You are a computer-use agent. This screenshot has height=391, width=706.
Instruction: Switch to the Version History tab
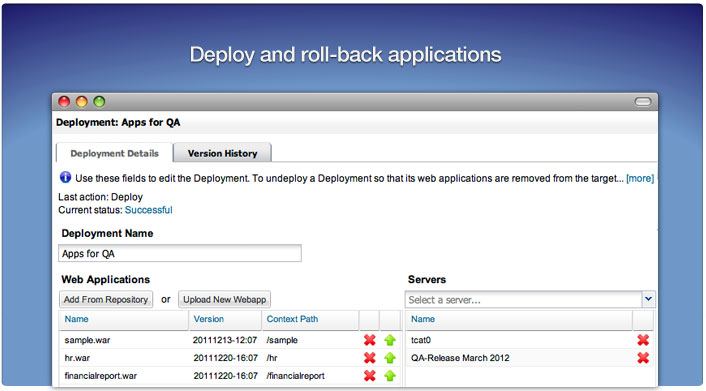[x=222, y=153]
